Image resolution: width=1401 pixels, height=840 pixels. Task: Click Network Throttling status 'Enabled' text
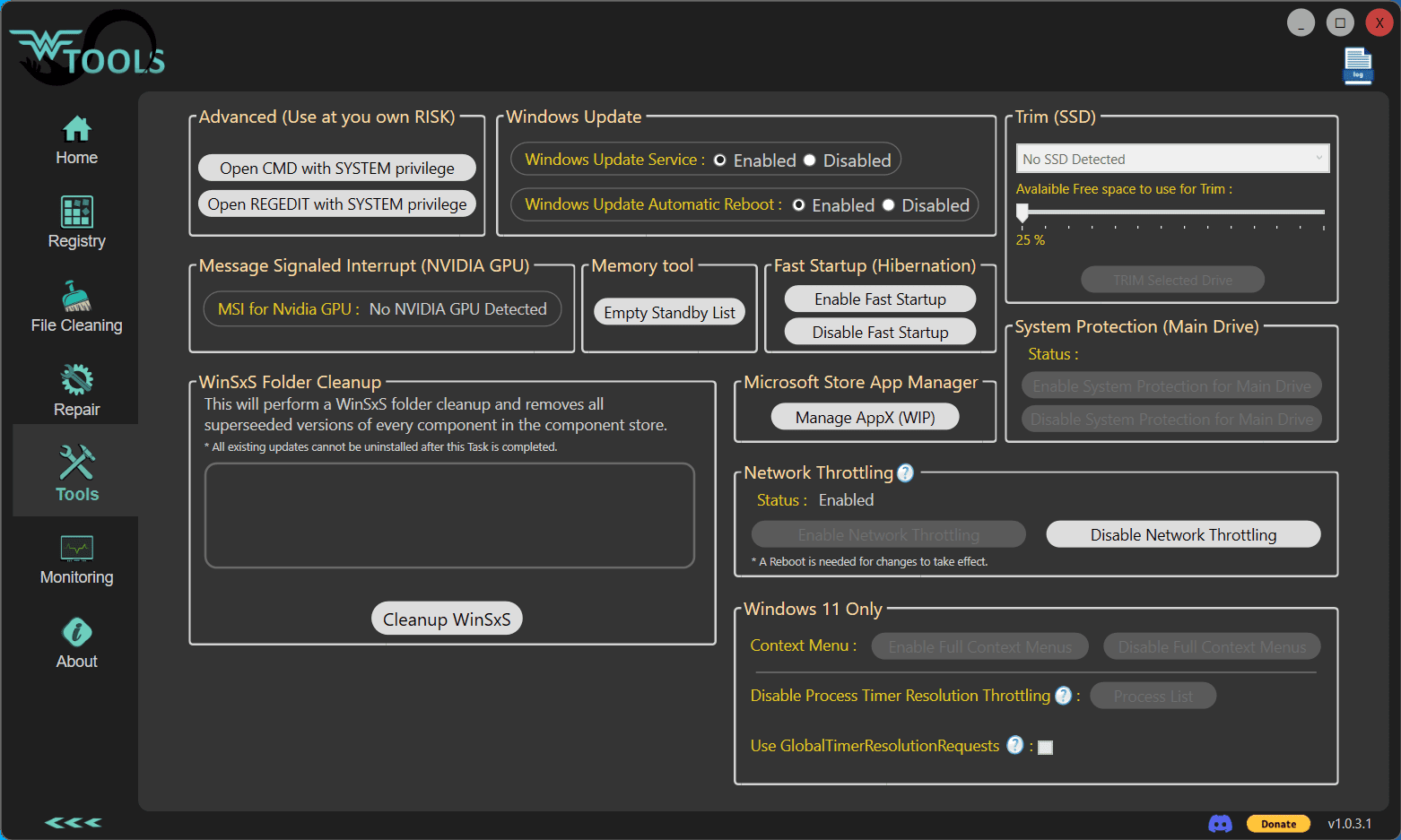[846, 500]
